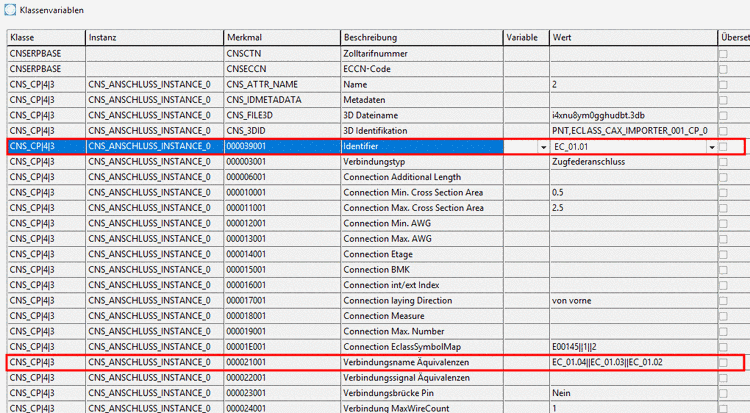Select the Zolltarifnummer description cell
The image size is (750, 413).
[x=422, y=54]
